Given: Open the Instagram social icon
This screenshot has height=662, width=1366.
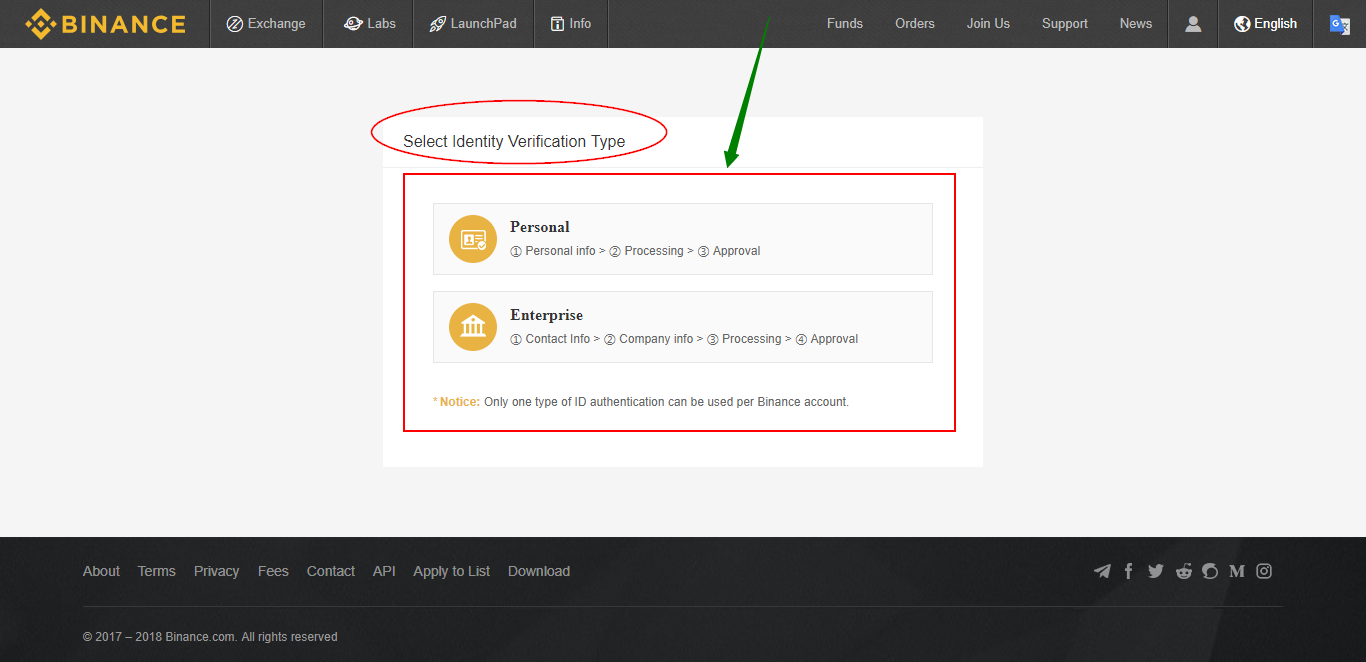Looking at the screenshot, I should coord(1264,571).
